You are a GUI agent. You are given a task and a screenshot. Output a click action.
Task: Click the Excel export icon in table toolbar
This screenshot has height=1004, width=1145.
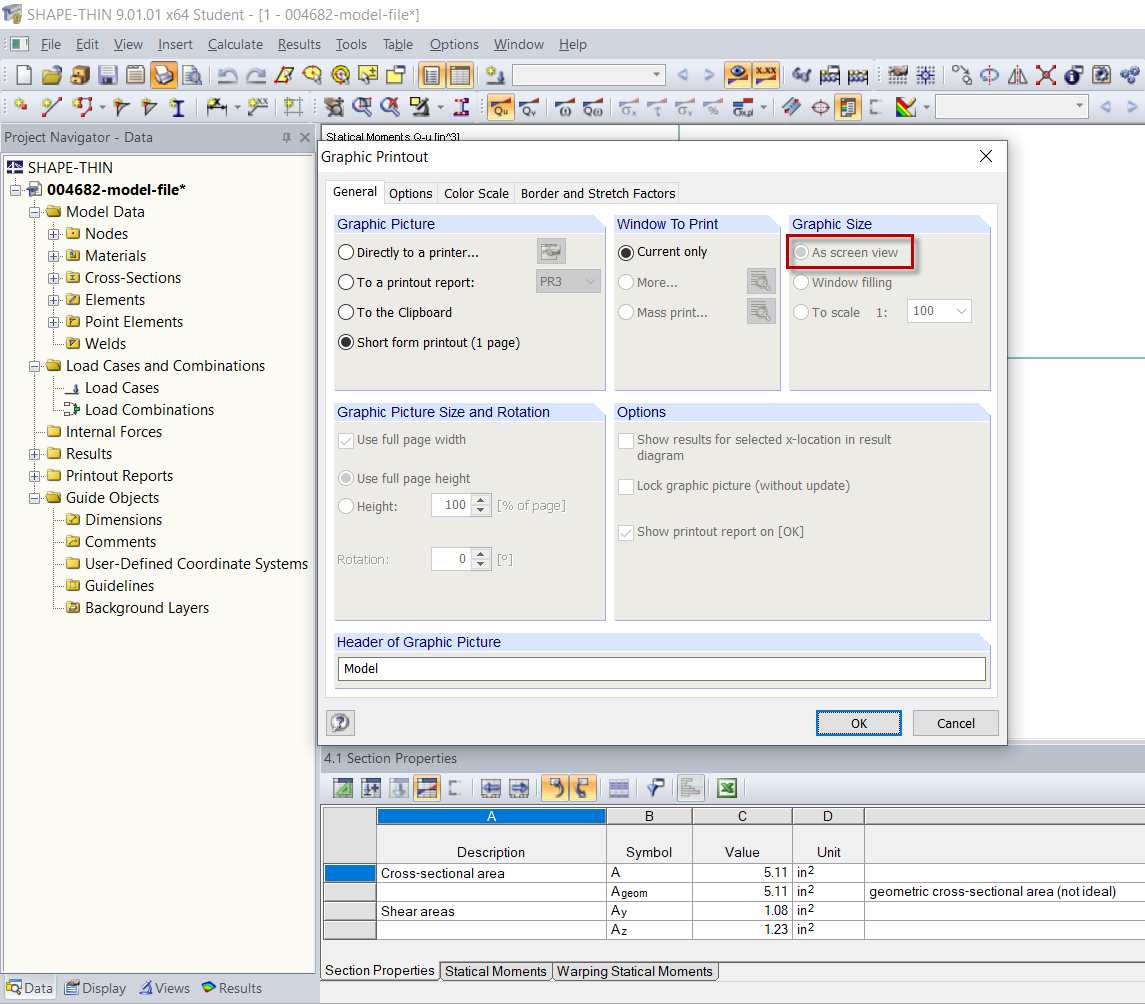[727, 788]
